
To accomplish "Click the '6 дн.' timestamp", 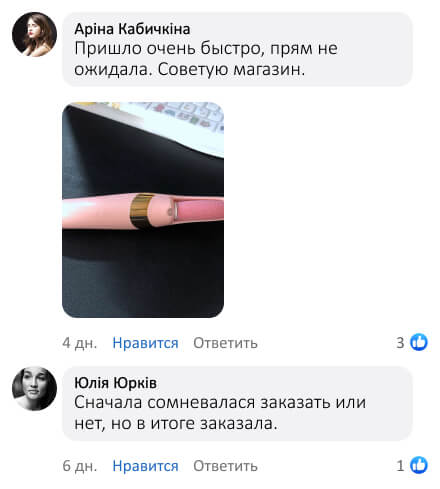I will coord(80,466).
